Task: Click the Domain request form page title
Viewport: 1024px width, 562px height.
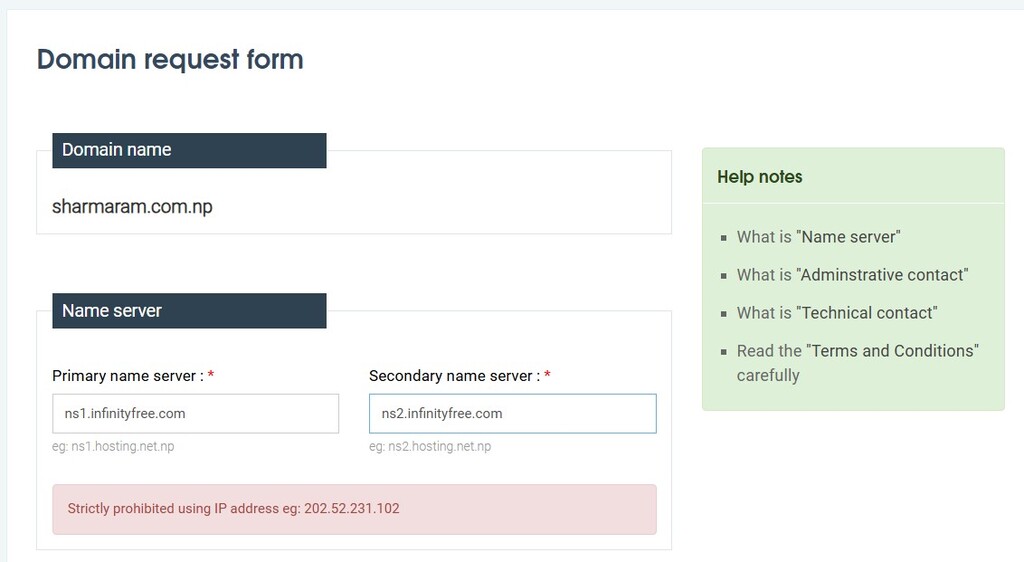Action: pyautogui.click(x=170, y=60)
